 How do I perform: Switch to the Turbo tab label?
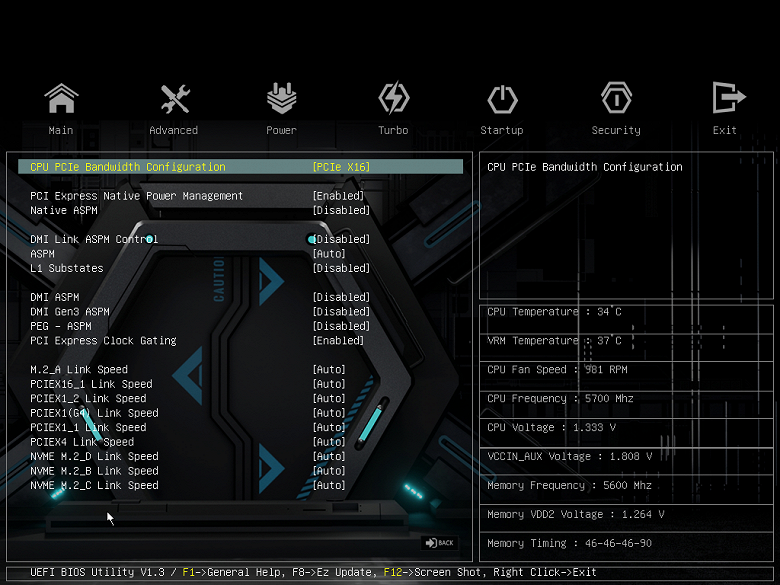point(393,130)
